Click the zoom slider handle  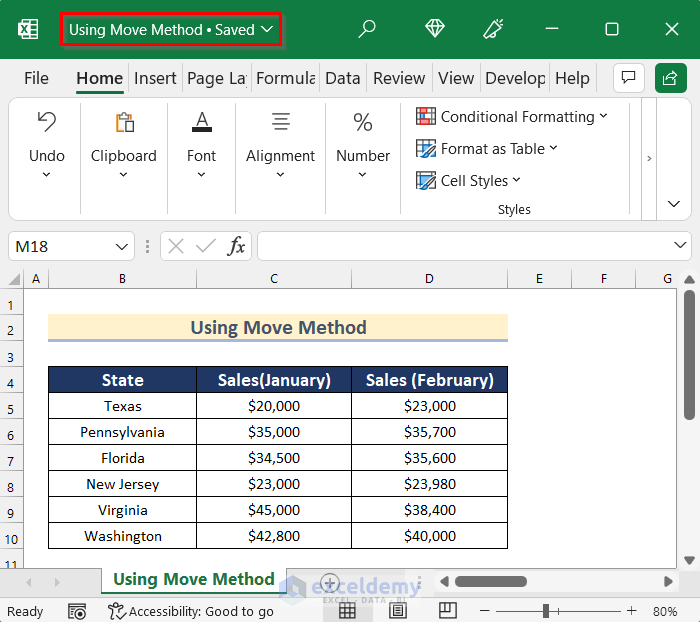tap(545, 611)
